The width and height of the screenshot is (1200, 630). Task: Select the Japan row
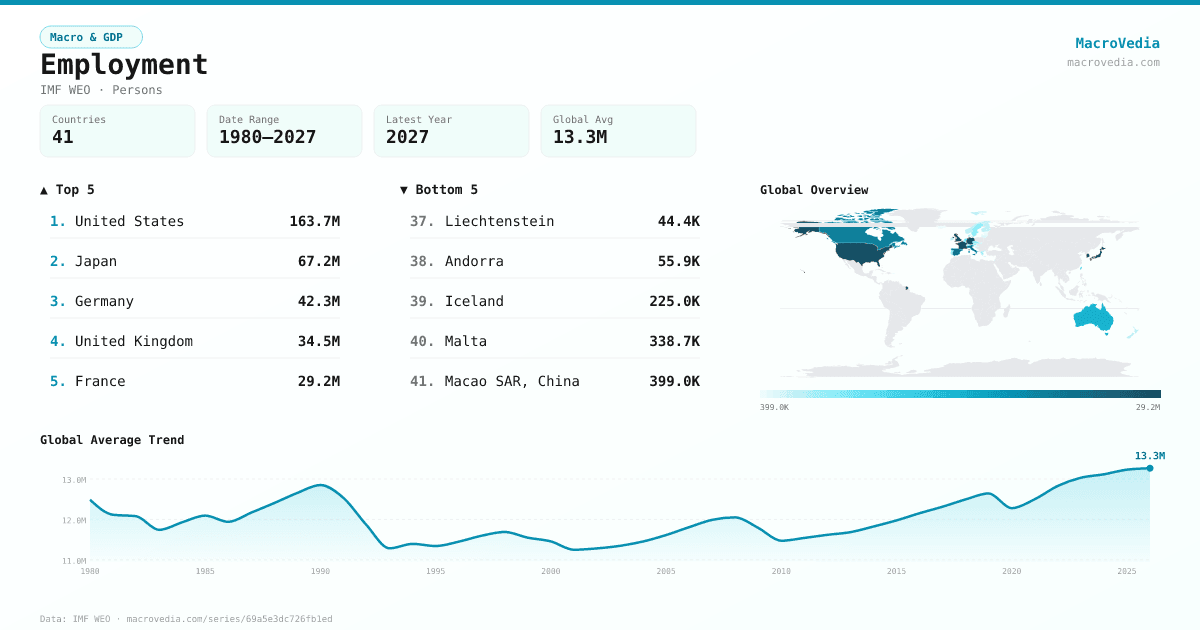(x=195, y=261)
